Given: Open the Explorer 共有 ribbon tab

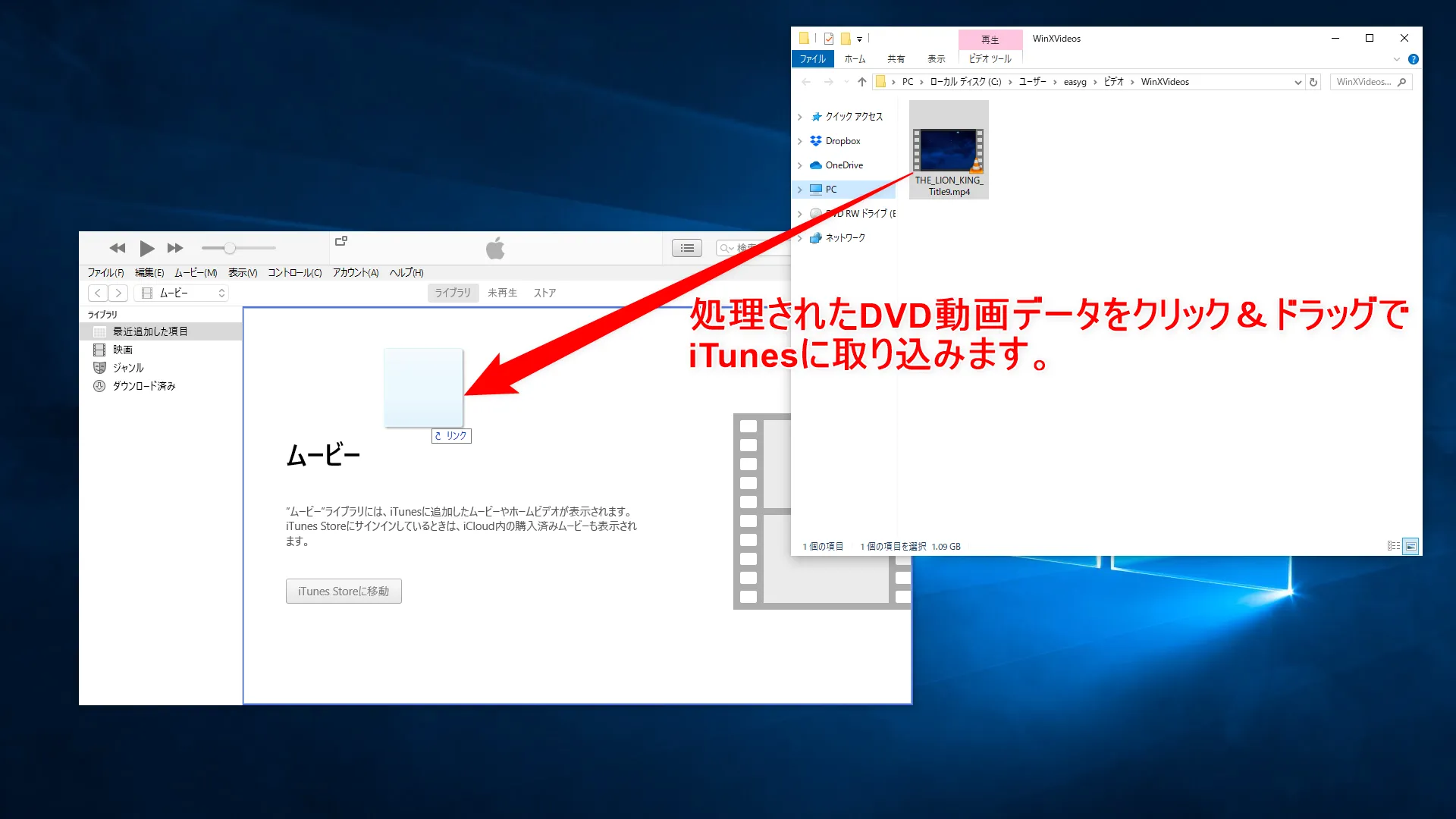Looking at the screenshot, I should coord(896,59).
